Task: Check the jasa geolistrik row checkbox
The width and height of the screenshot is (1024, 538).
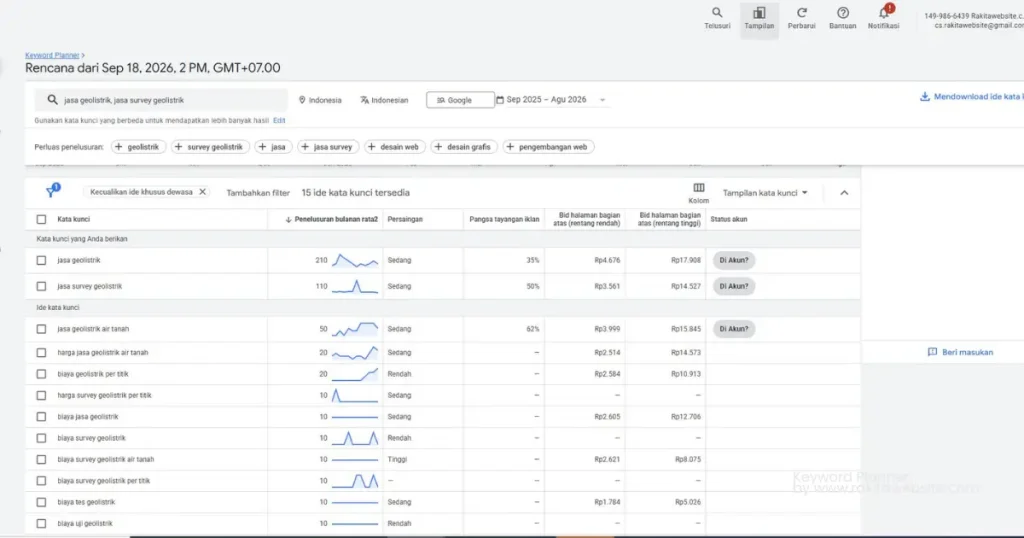Action: 41,261
